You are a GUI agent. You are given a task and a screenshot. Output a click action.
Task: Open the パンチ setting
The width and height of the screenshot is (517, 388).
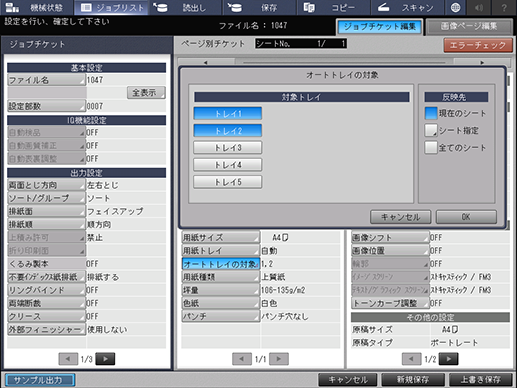pyautogui.click(x=221, y=316)
